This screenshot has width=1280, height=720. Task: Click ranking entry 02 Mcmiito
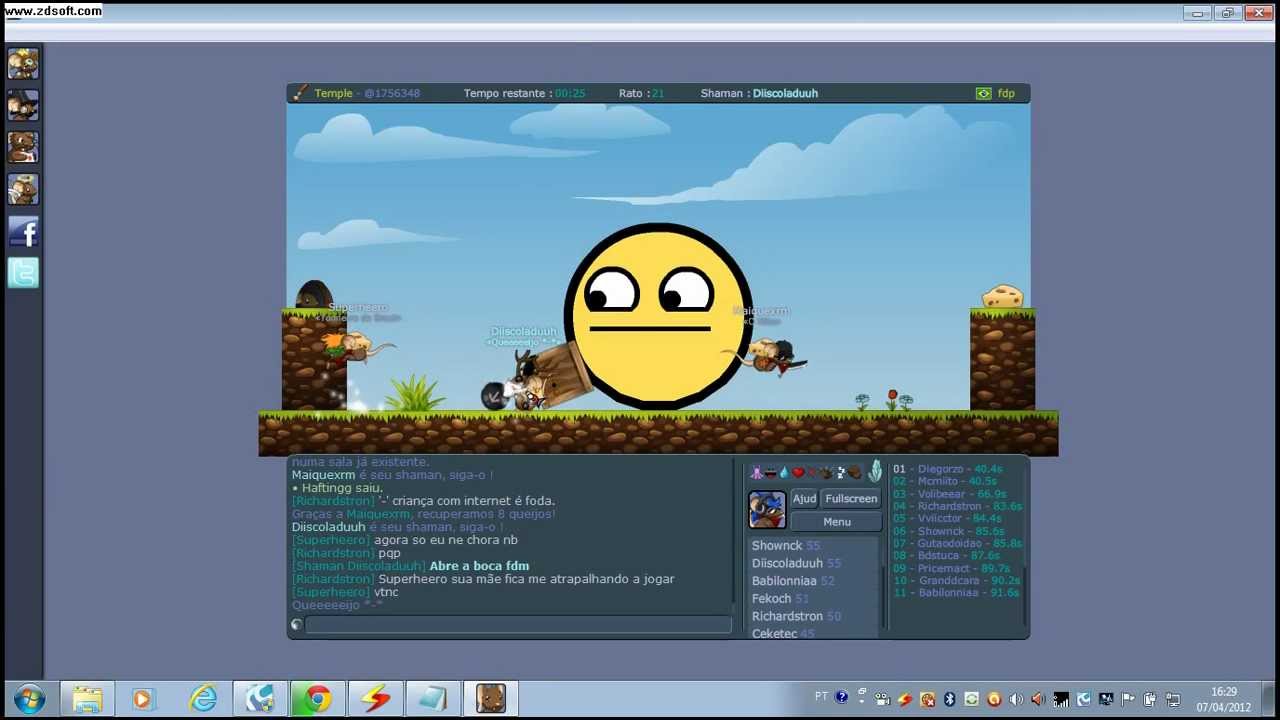[x=945, y=481]
